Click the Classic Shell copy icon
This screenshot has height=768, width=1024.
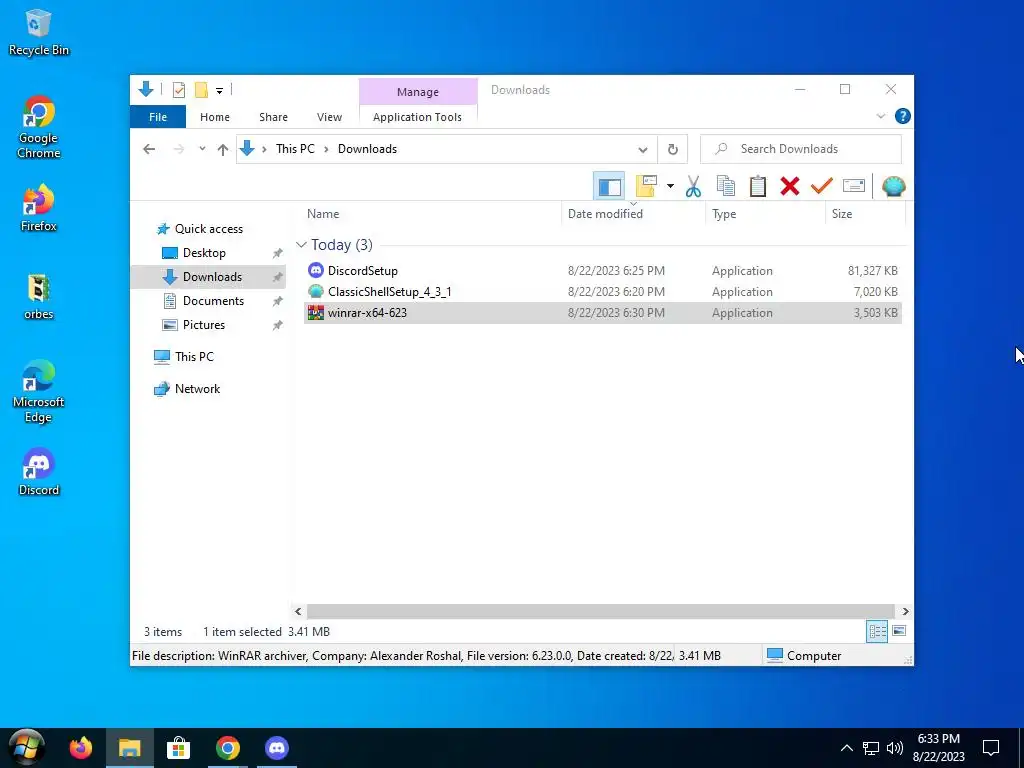pyautogui.click(x=726, y=187)
